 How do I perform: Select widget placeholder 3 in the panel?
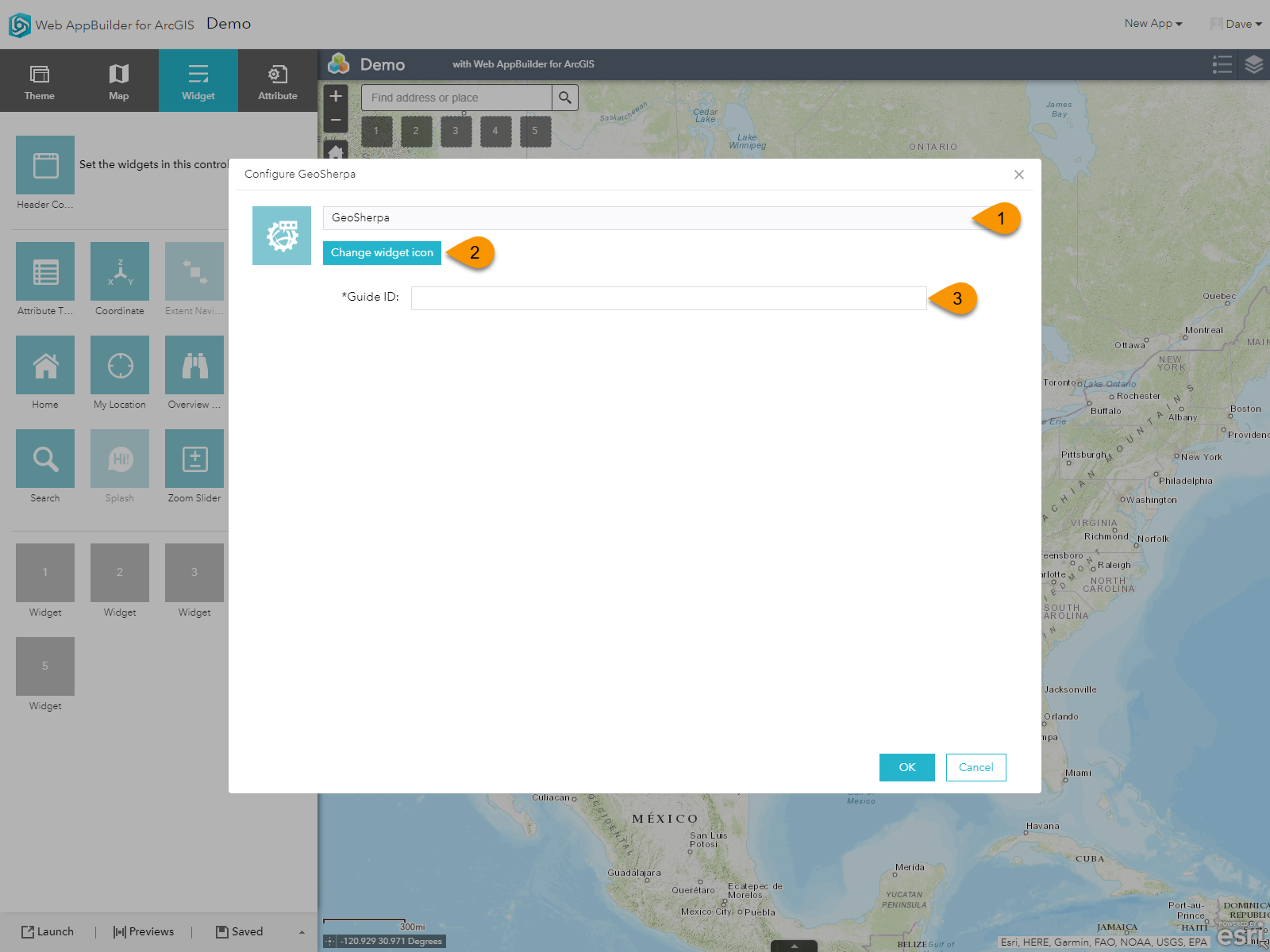coord(194,573)
